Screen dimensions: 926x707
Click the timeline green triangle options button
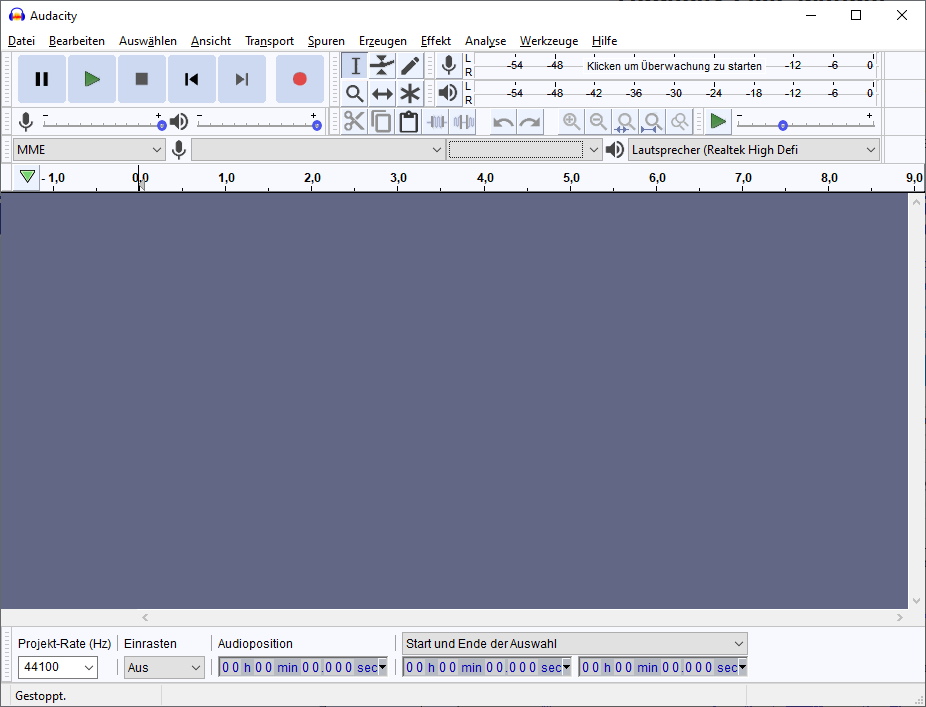[x=27, y=177]
